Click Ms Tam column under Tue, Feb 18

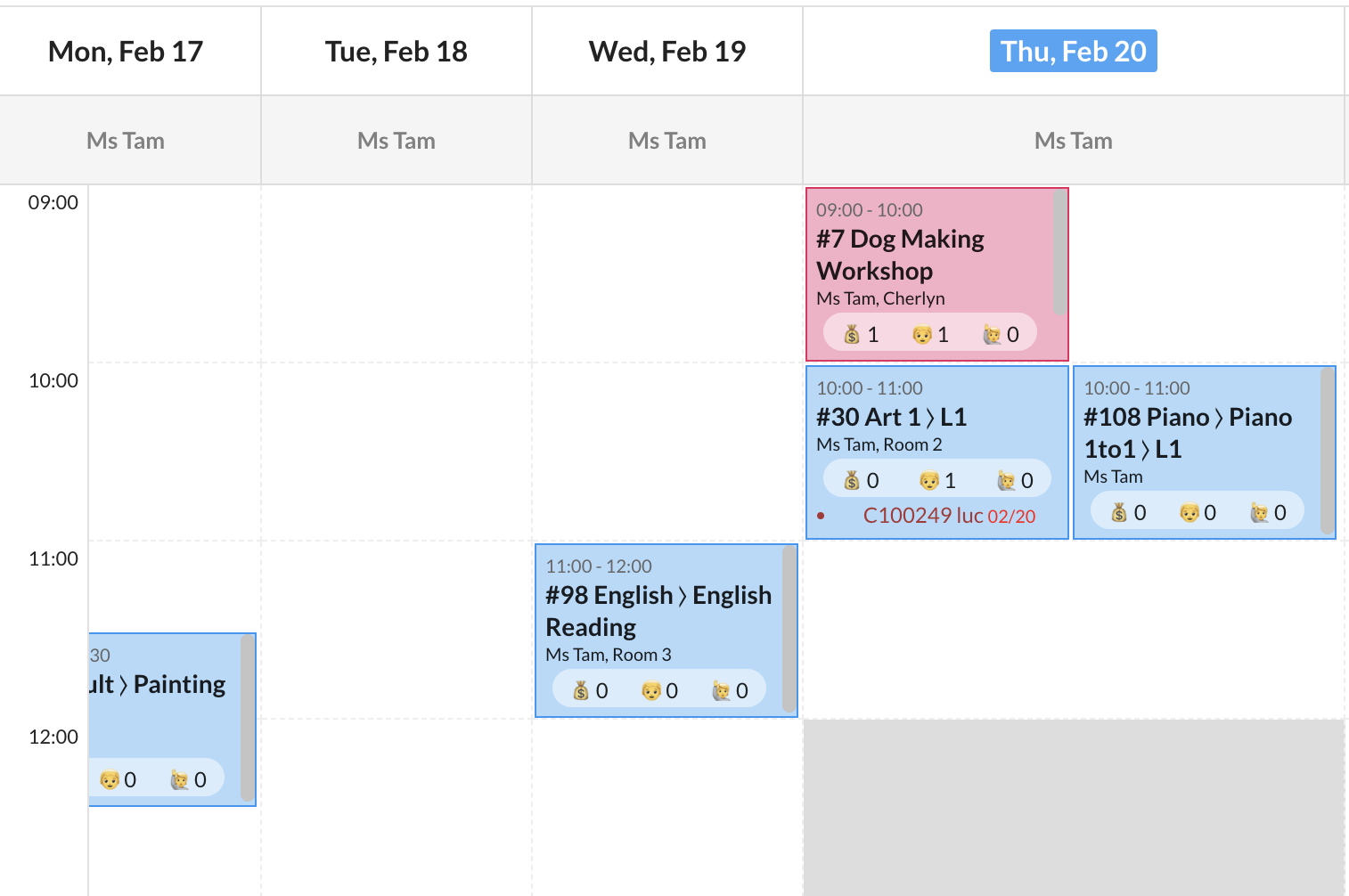(397, 141)
